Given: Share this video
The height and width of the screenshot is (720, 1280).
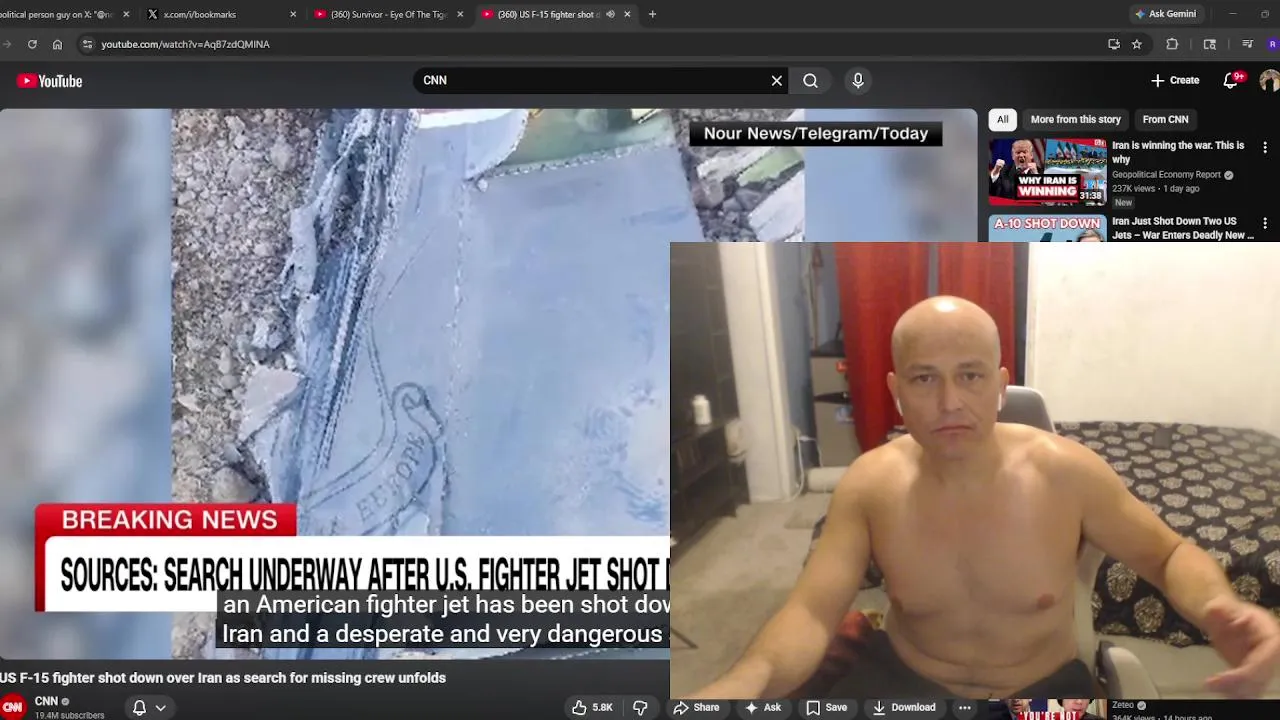Looking at the screenshot, I should pos(696,707).
